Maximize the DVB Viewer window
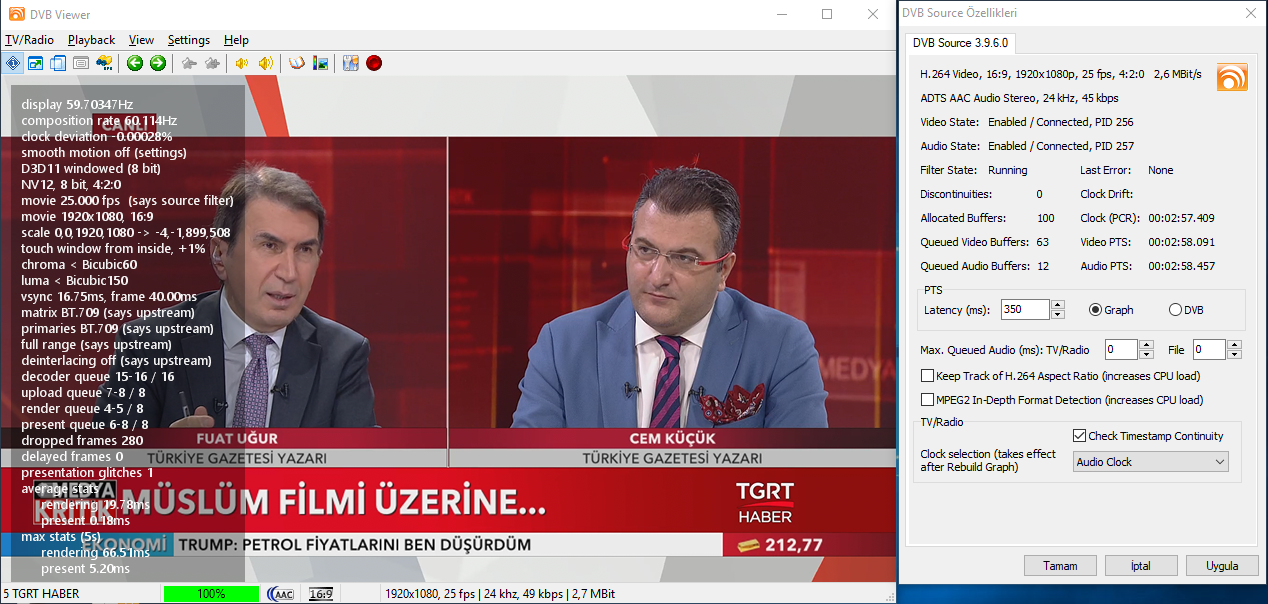The width and height of the screenshot is (1268, 604). (x=827, y=14)
